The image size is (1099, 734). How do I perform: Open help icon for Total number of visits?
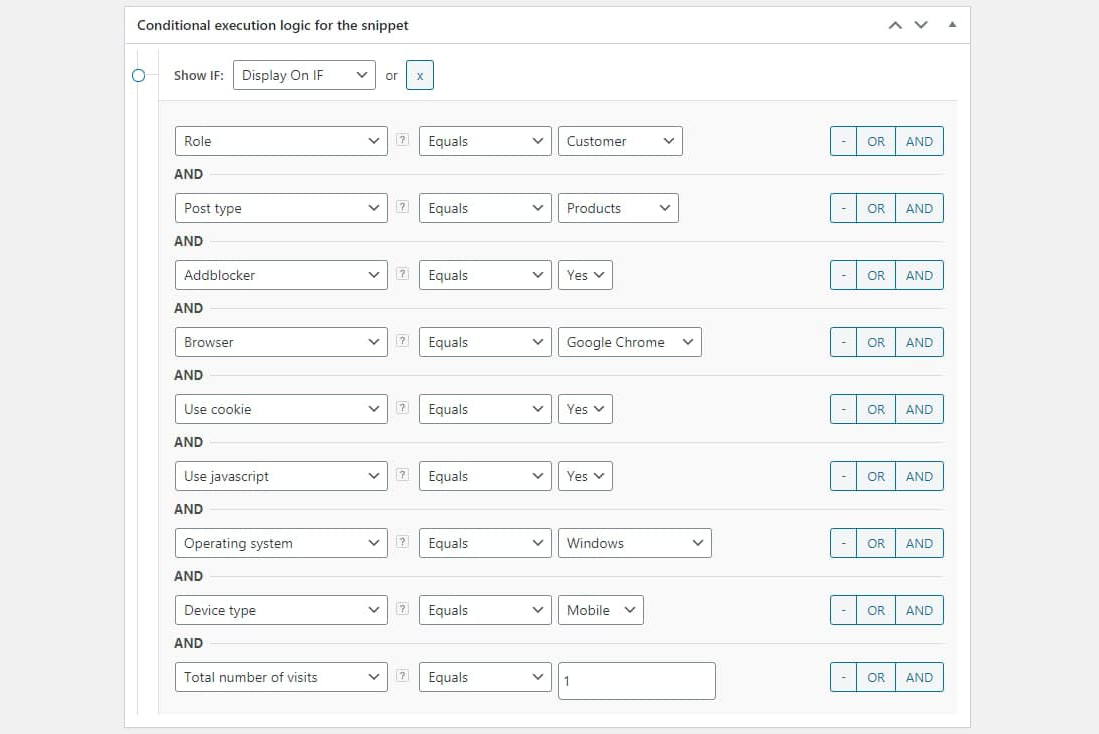point(402,676)
